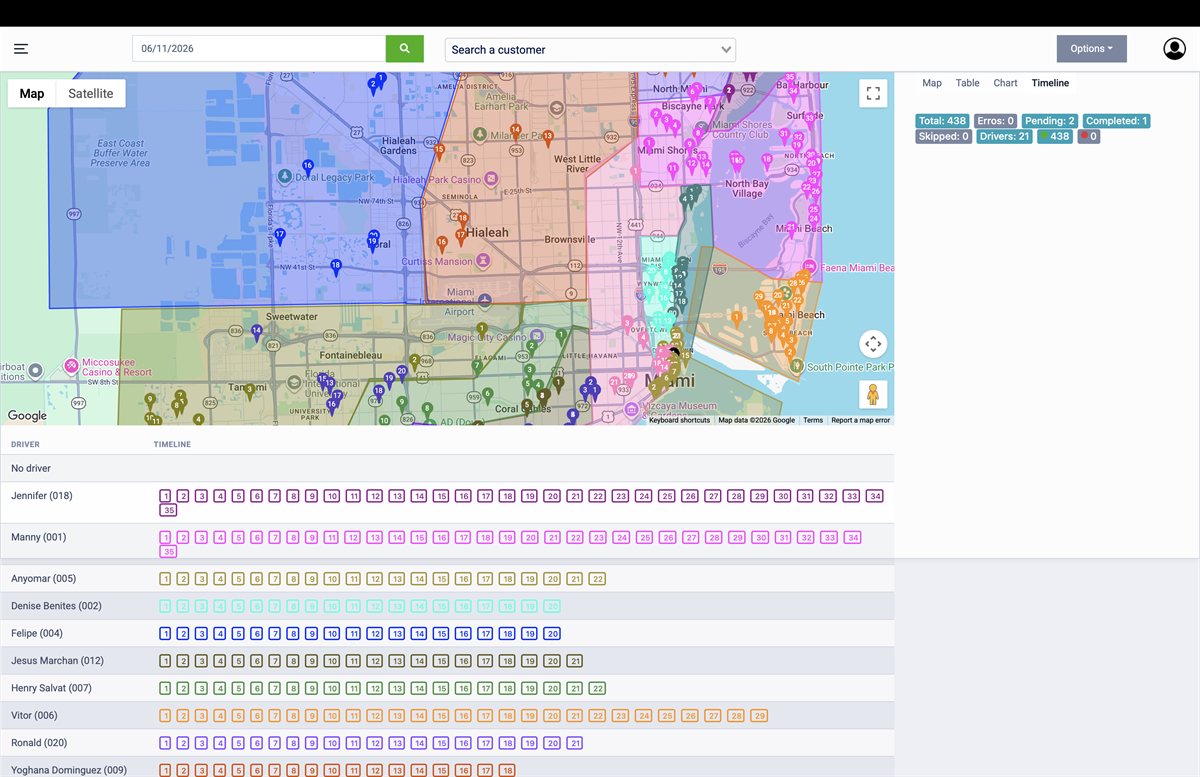Click driver name Jesus Marchan (012)
The image size is (1200, 777).
pos(58,661)
